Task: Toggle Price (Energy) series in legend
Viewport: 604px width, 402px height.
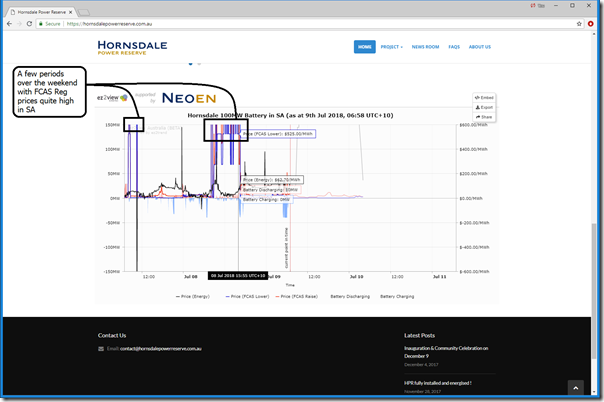Action: tap(193, 296)
